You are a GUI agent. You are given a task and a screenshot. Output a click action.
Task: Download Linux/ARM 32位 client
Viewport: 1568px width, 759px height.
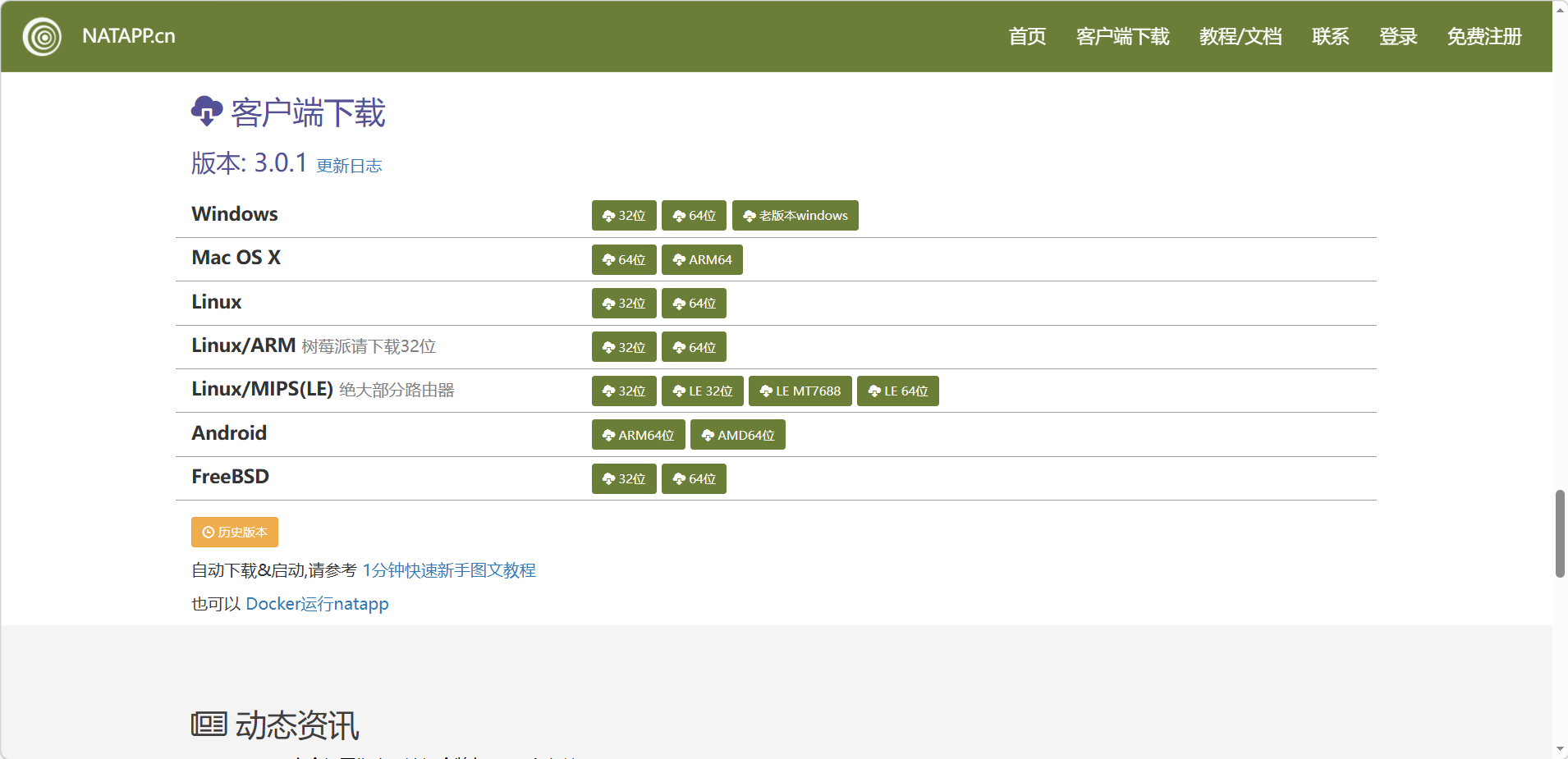(624, 347)
